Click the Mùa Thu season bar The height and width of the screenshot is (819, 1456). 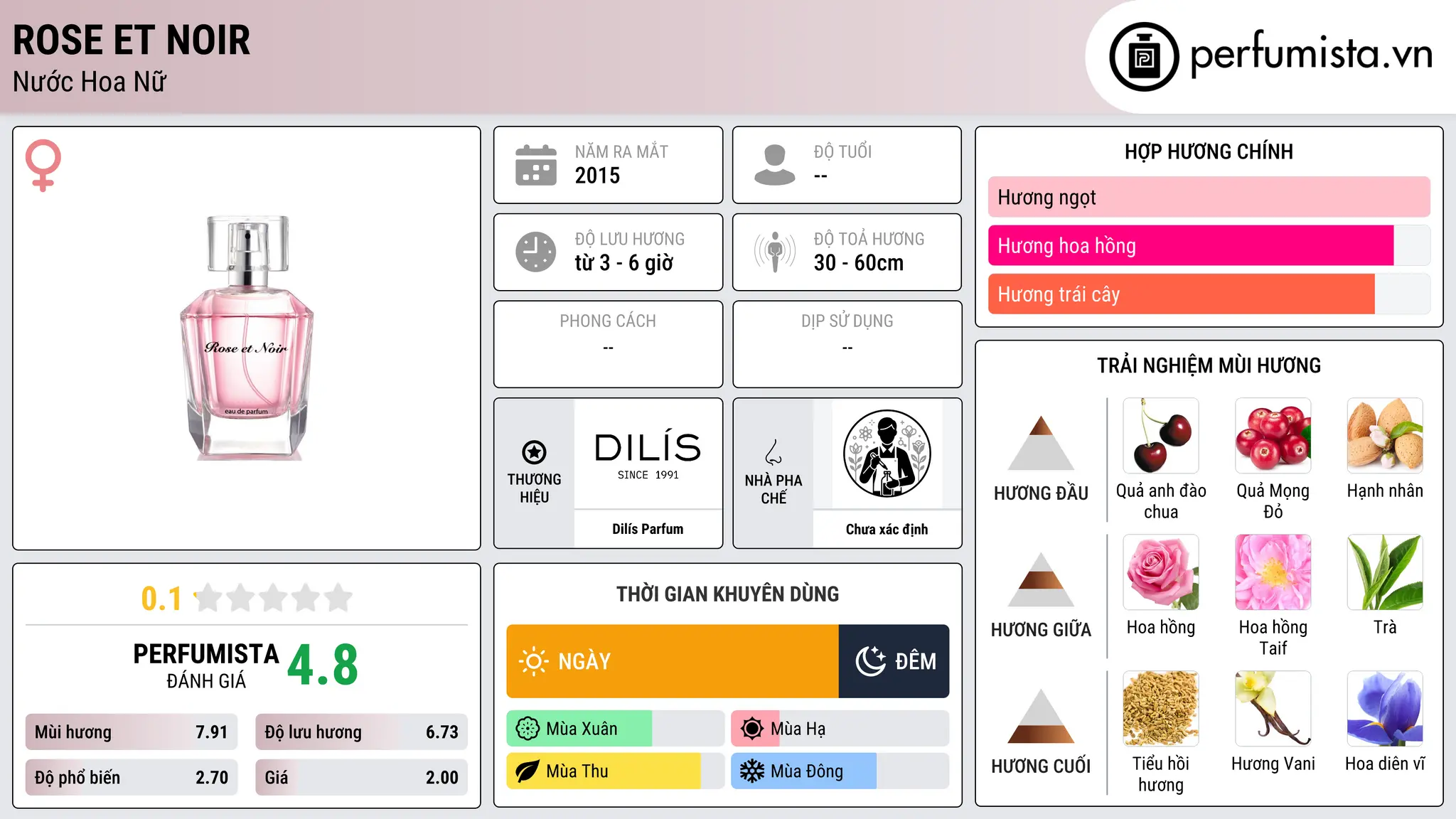[615, 771]
